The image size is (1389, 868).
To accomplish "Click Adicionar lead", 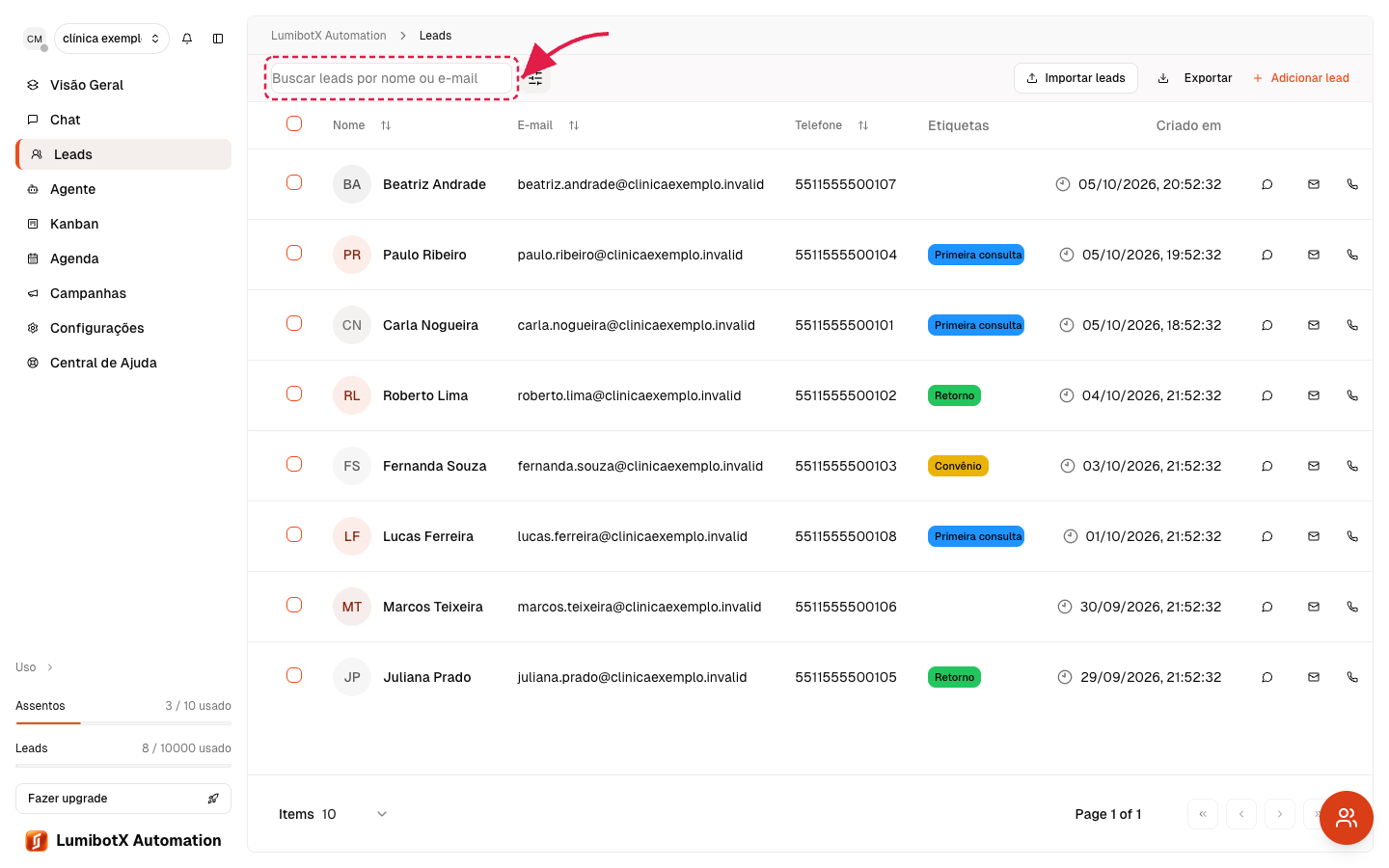I will pos(1300,78).
